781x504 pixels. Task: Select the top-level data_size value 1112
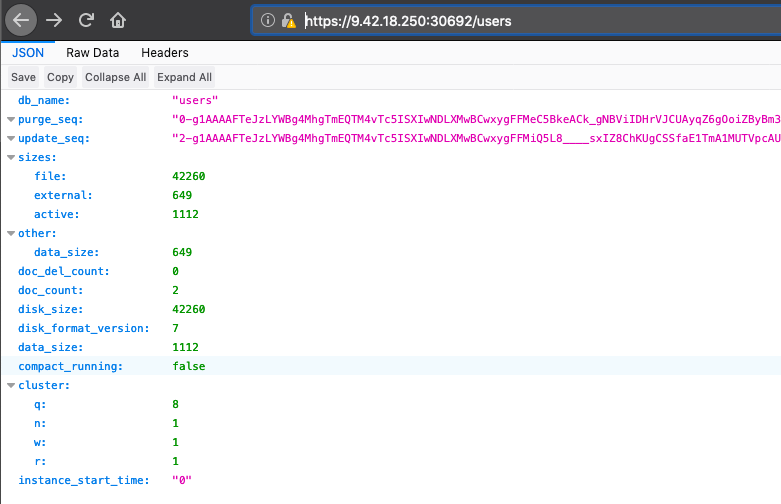tap(185, 347)
